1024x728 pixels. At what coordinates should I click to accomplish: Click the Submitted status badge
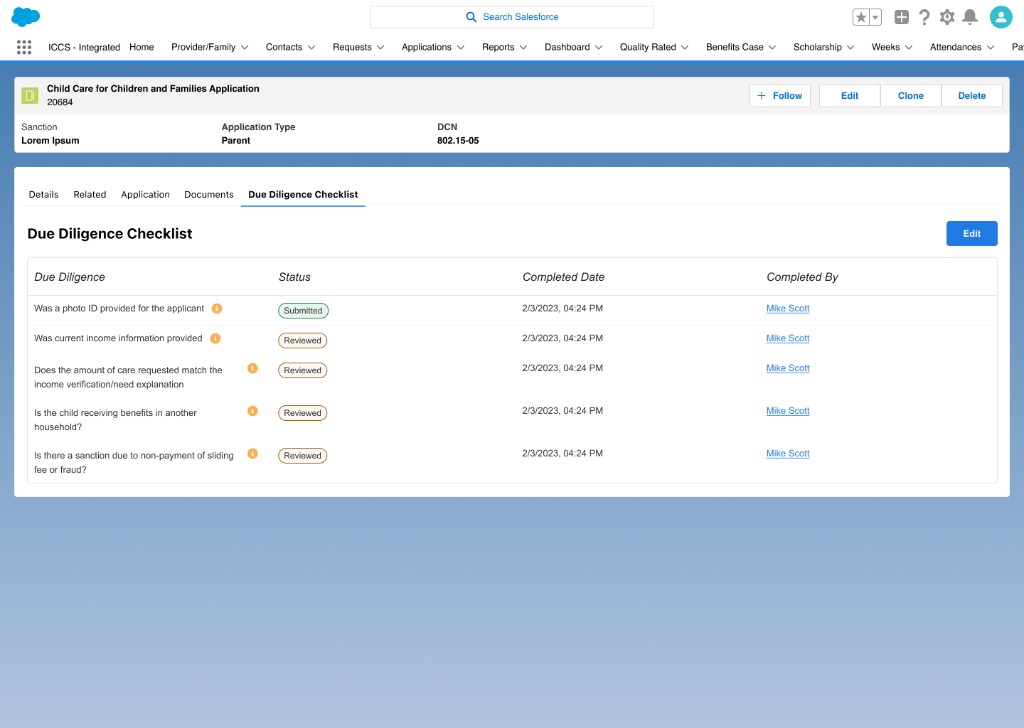pos(303,311)
